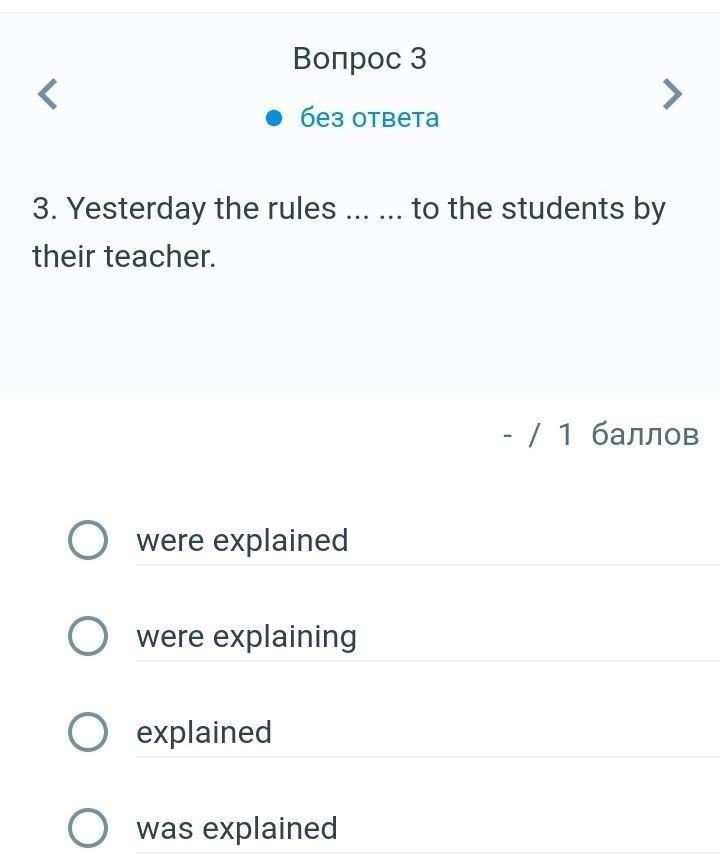The image size is (720, 861).
Task: Click the "без ответа" status text
Action: (x=370, y=118)
